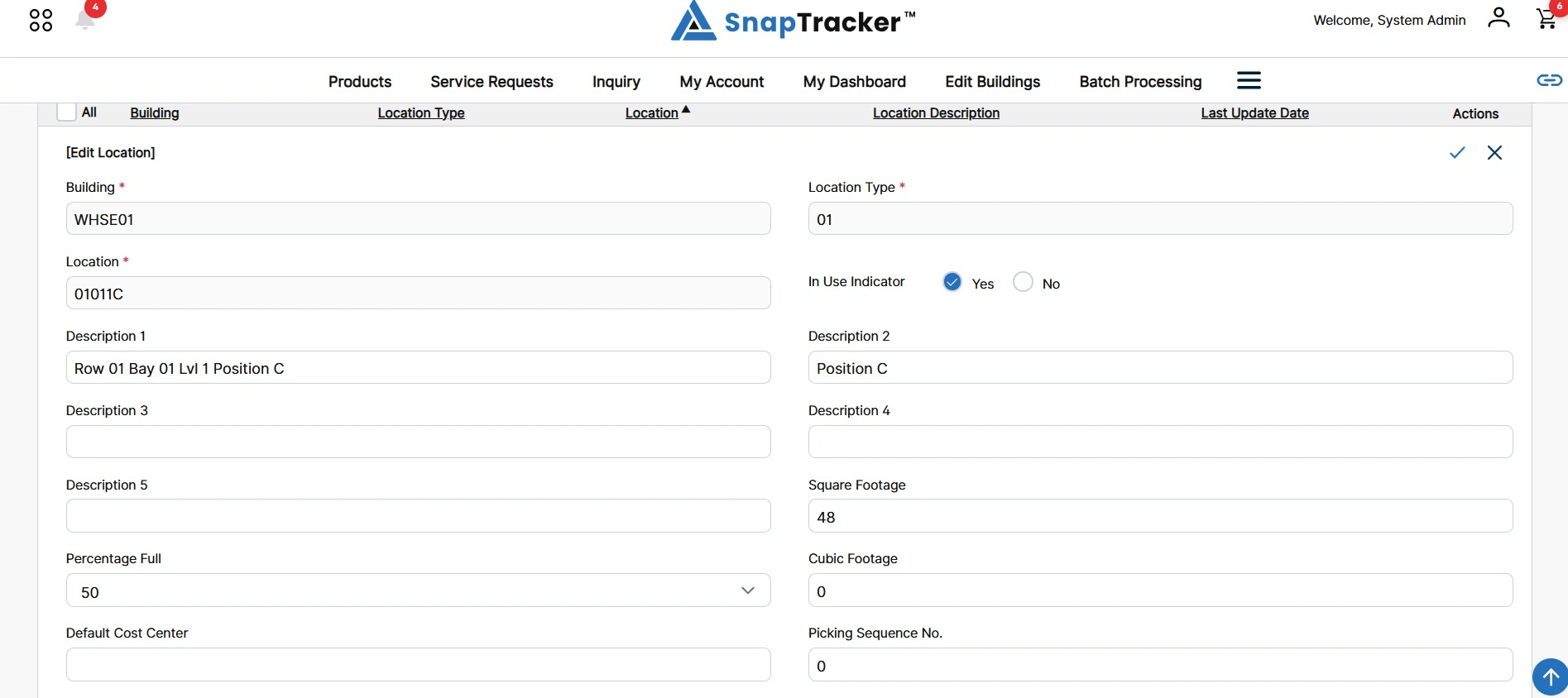
Task: Click the back-to-top arrow button
Action: click(1550, 676)
